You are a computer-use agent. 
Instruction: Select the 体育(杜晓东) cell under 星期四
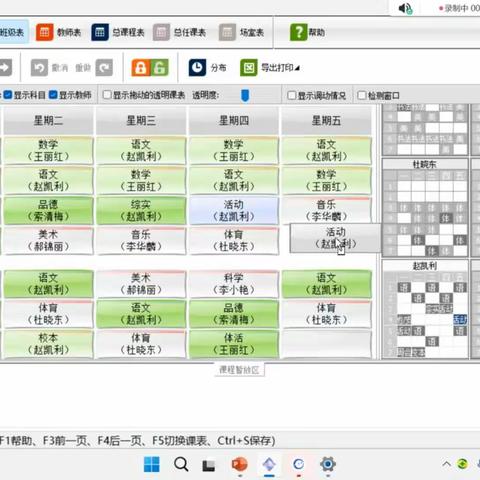[x=234, y=241]
